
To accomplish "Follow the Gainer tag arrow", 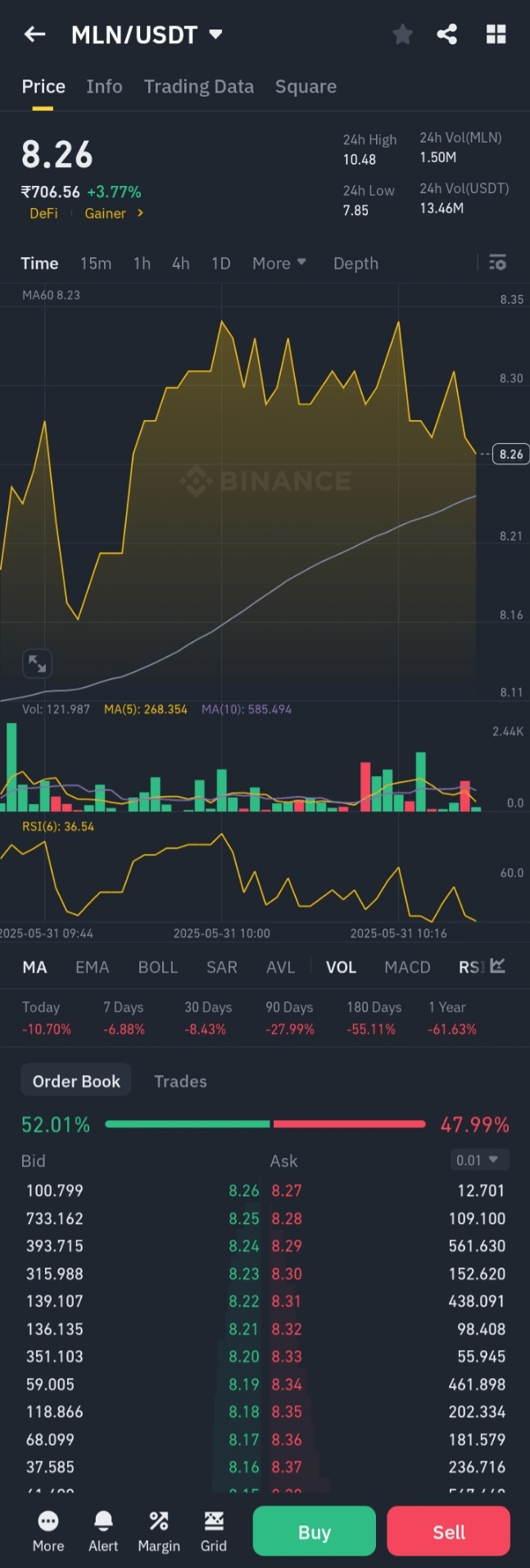I will tap(140, 213).
